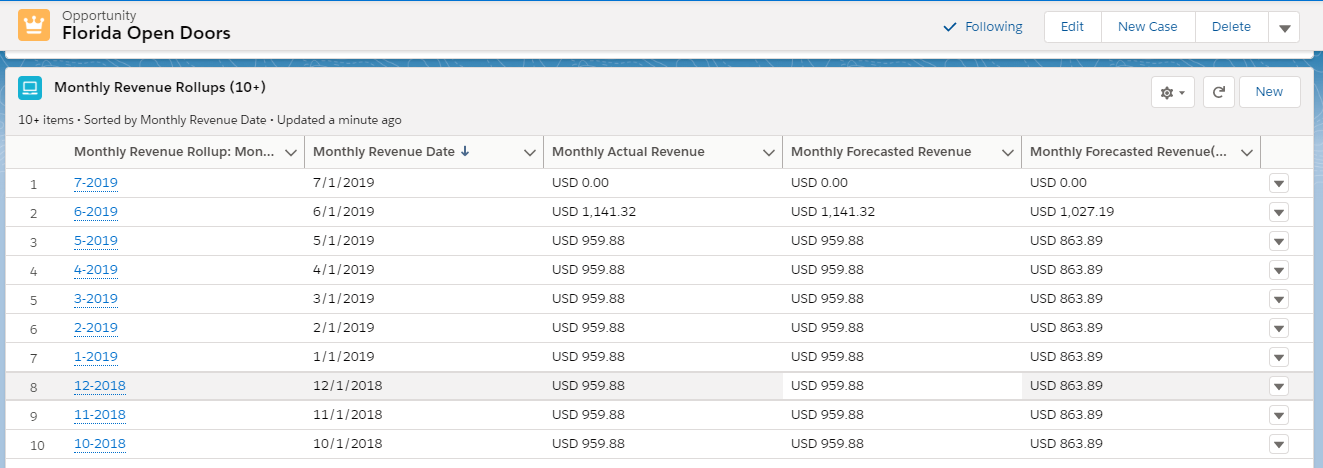Click the New button in the rollups list
Image resolution: width=1323 pixels, height=468 pixels.
pos(1269,92)
